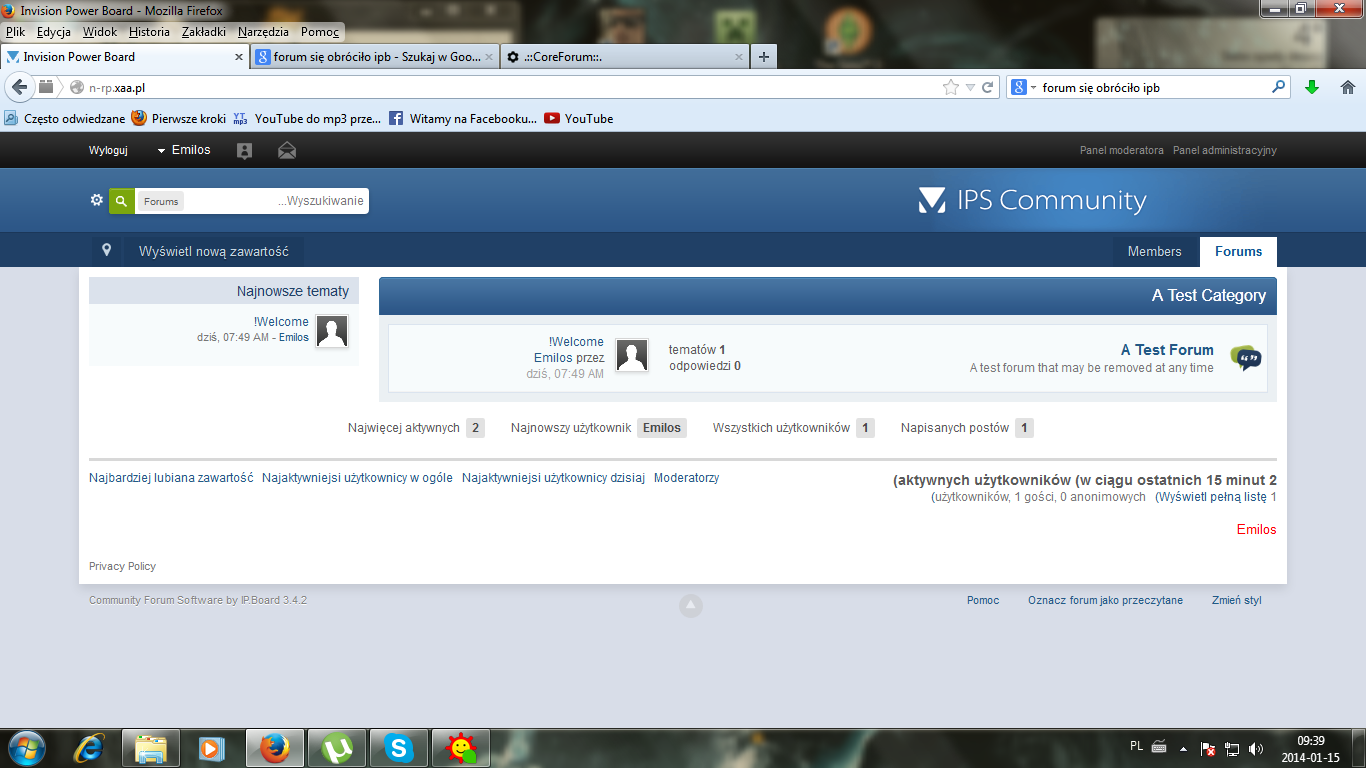This screenshot has height=768, width=1366.
Task: Expand the Emilos user dropdown menu
Action: click(184, 150)
